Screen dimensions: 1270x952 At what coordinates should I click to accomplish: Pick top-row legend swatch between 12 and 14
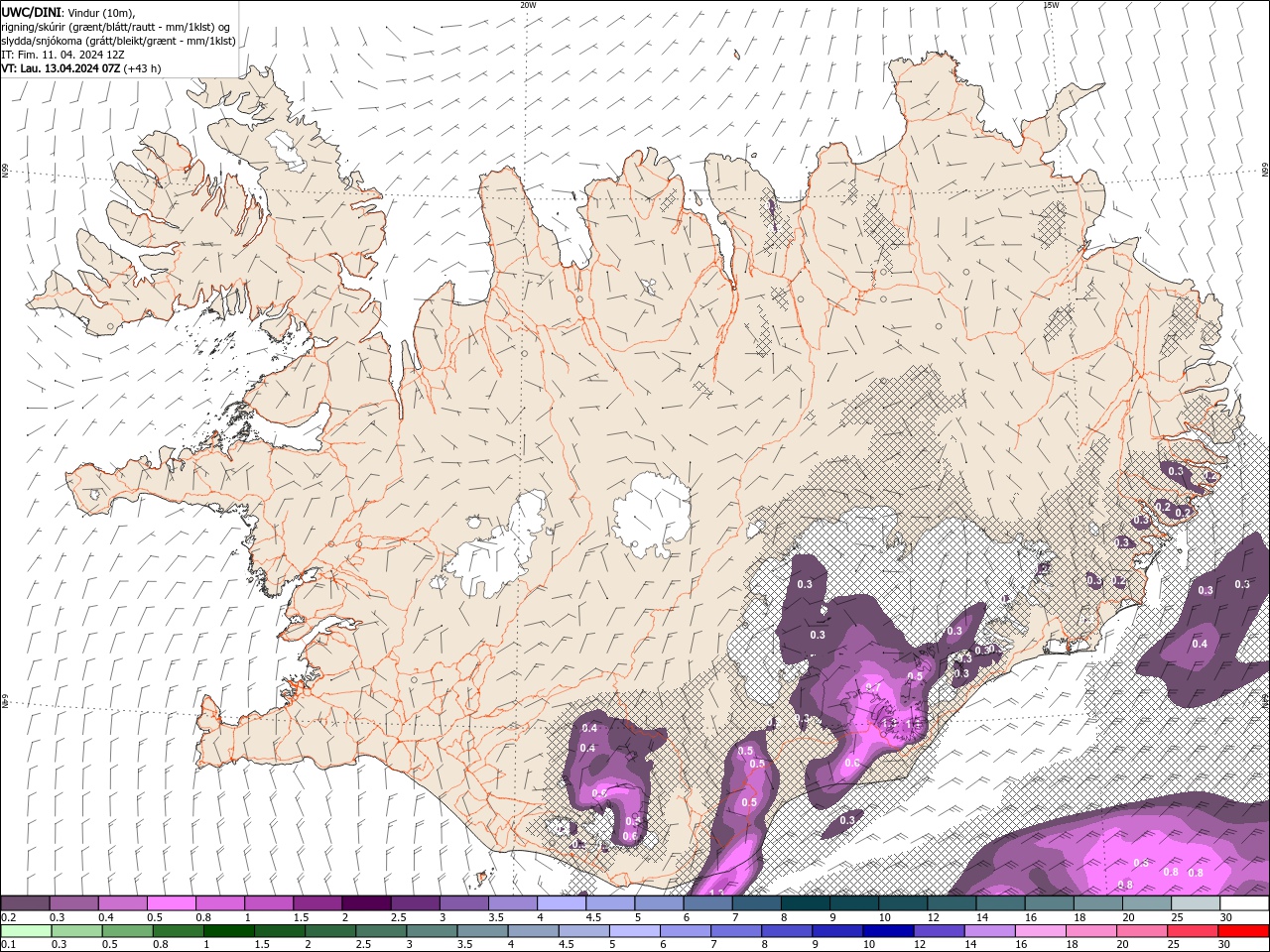point(952,903)
